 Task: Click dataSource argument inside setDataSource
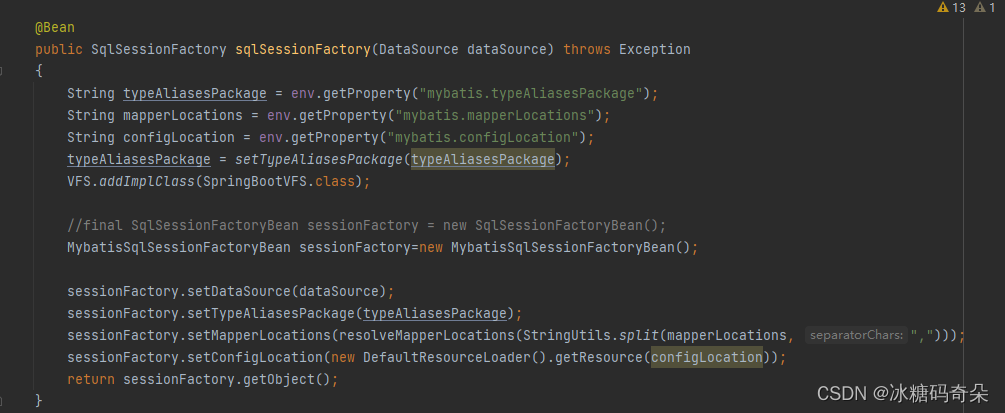339,291
